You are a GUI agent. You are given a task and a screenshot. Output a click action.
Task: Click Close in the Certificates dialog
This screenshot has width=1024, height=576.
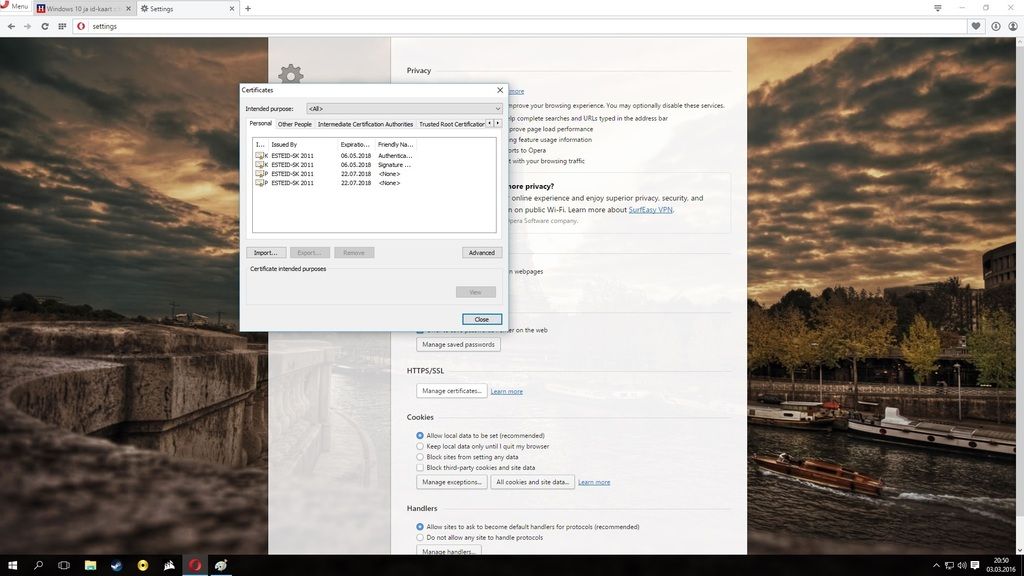point(482,319)
